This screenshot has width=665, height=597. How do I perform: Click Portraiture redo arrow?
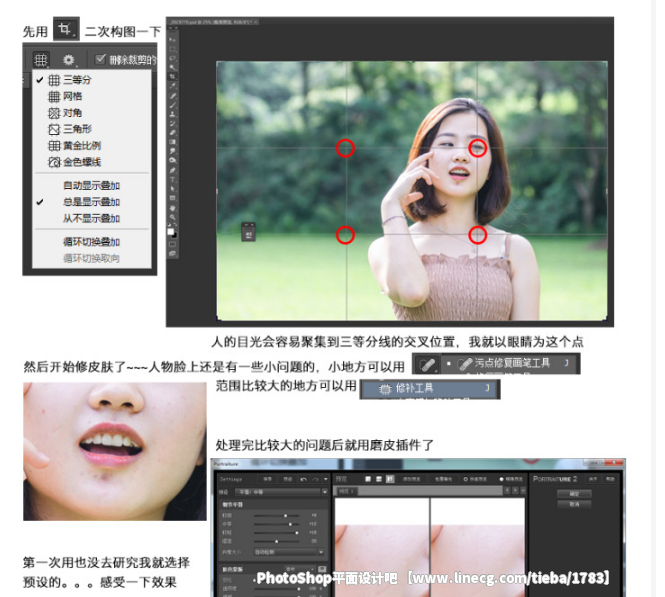pyautogui.click(x=316, y=479)
